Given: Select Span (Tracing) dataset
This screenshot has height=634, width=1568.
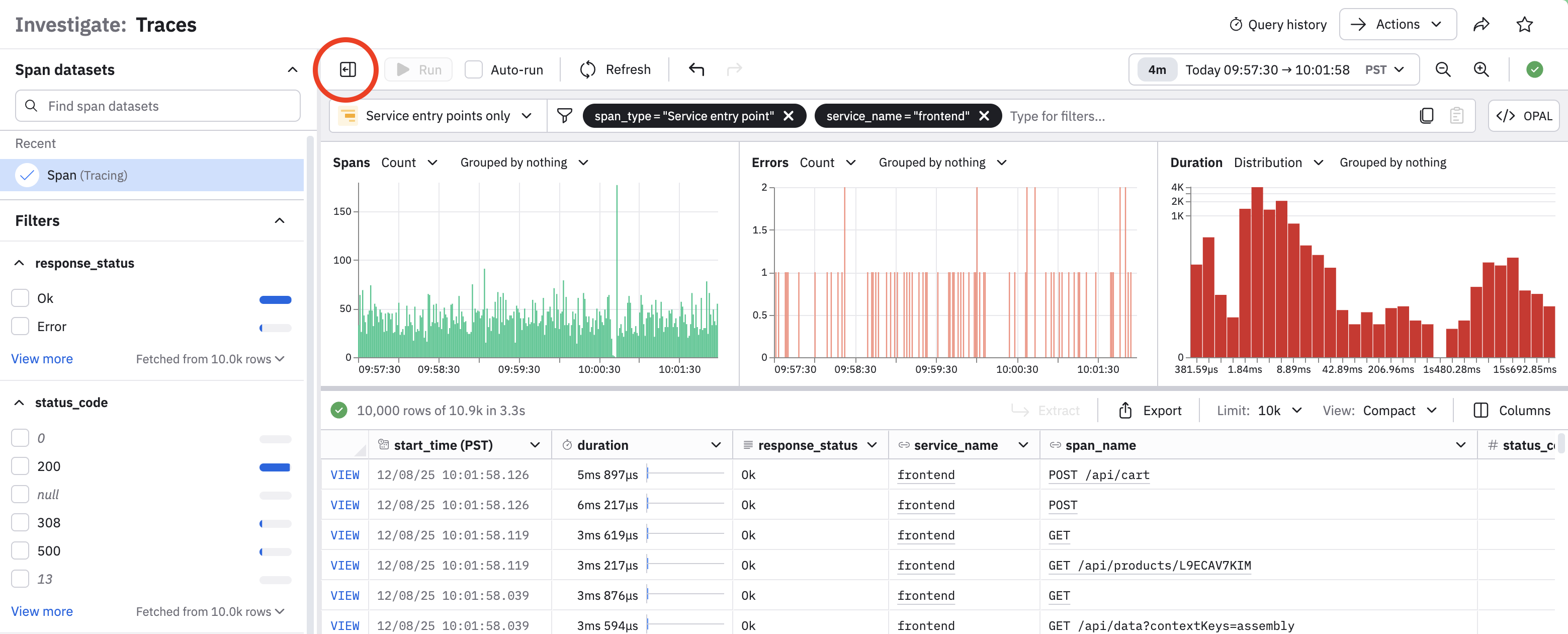Looking at the screenshot, I should point(87,176).
